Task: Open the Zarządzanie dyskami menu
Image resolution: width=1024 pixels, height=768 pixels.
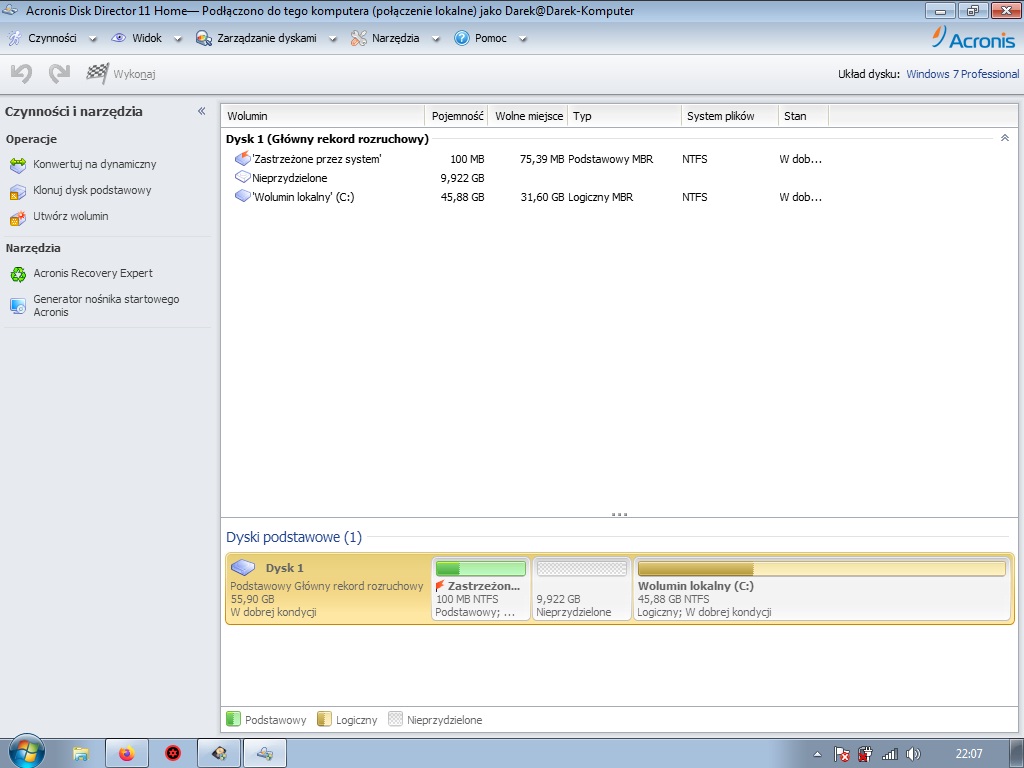Action: tap(266, 38)
